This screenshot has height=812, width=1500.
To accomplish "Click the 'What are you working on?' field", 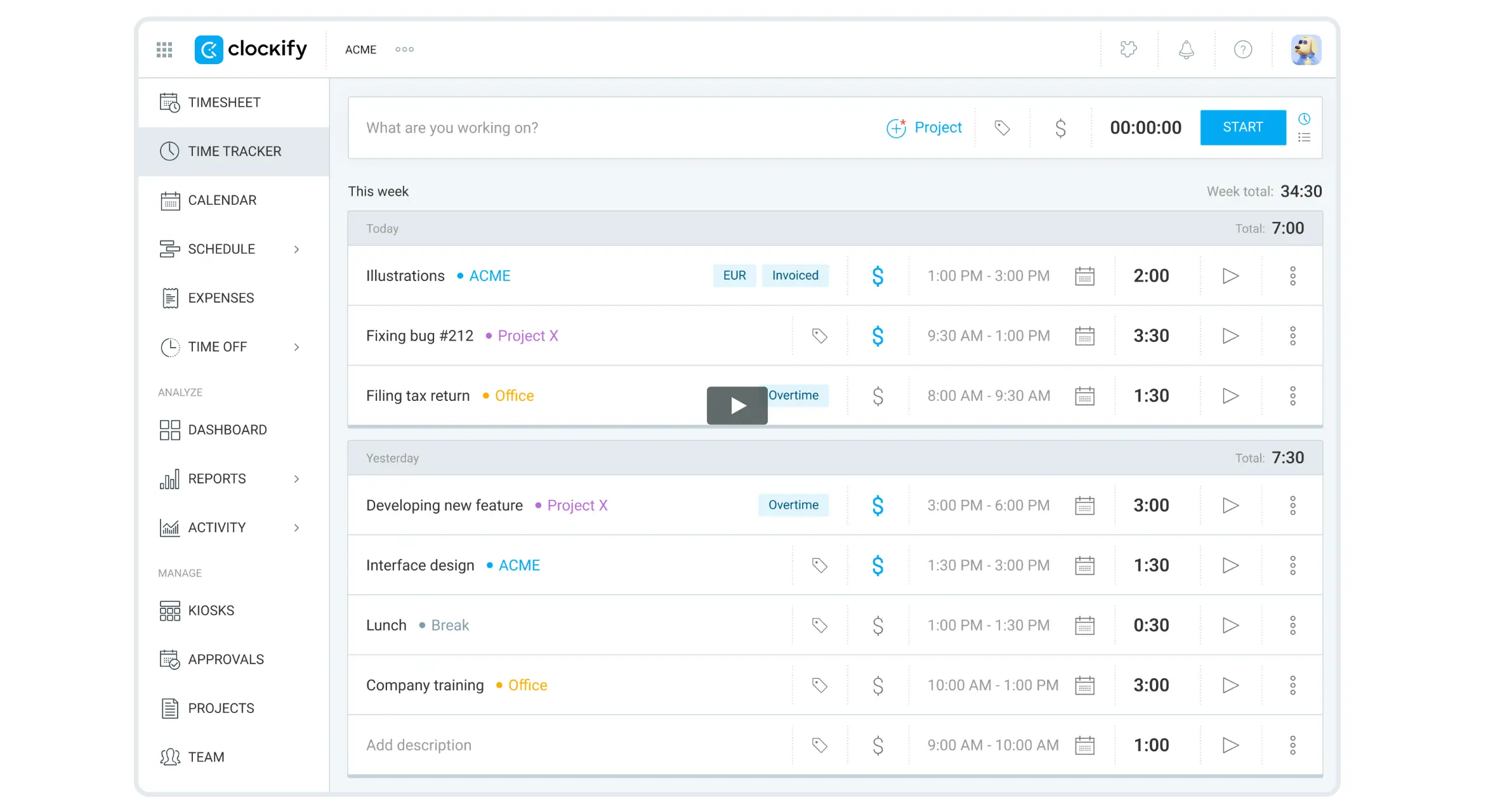I will click(612, 128).
